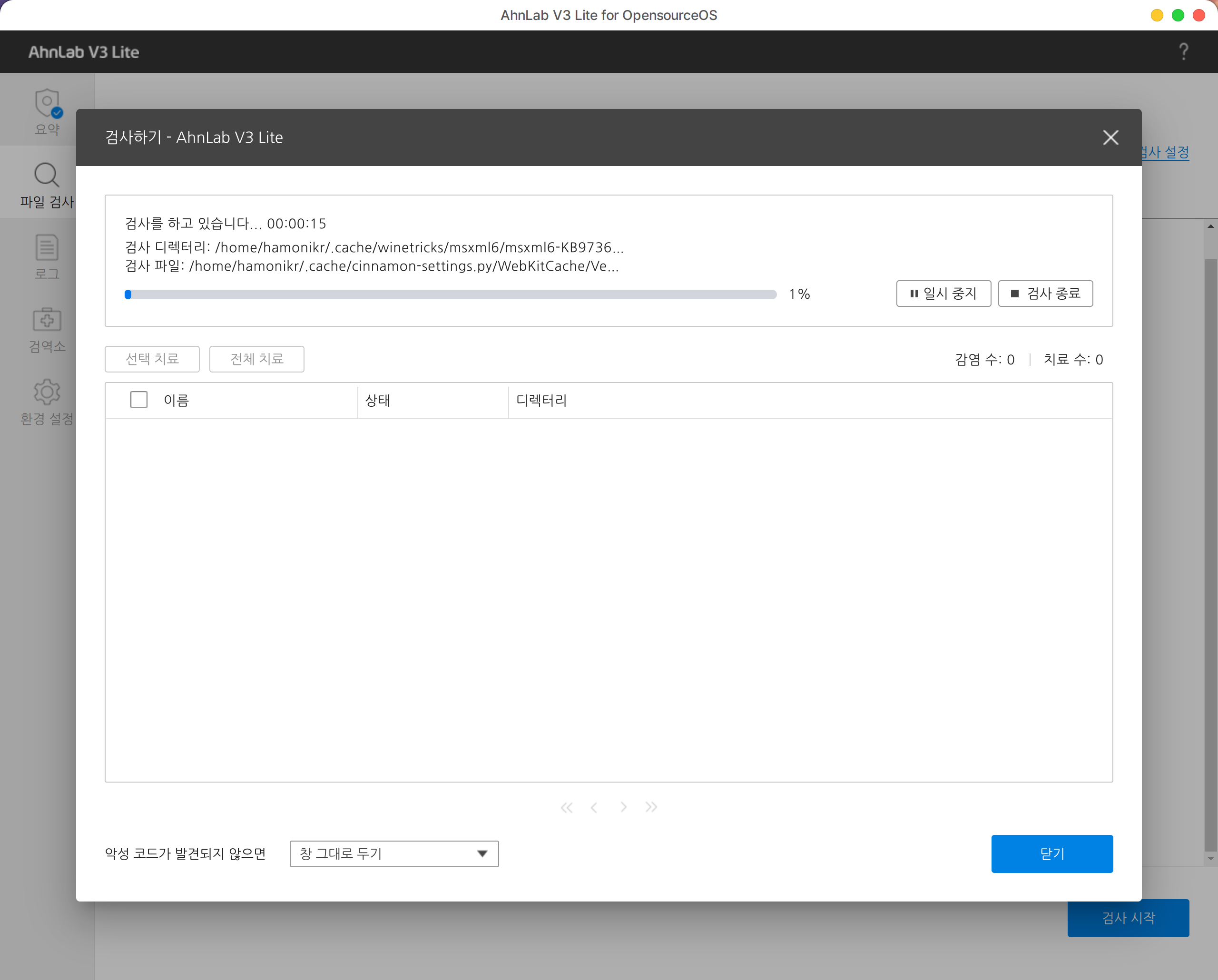
Task: Open the 검사 설정 link behind dialog
Action: (x=1166, y=152)
